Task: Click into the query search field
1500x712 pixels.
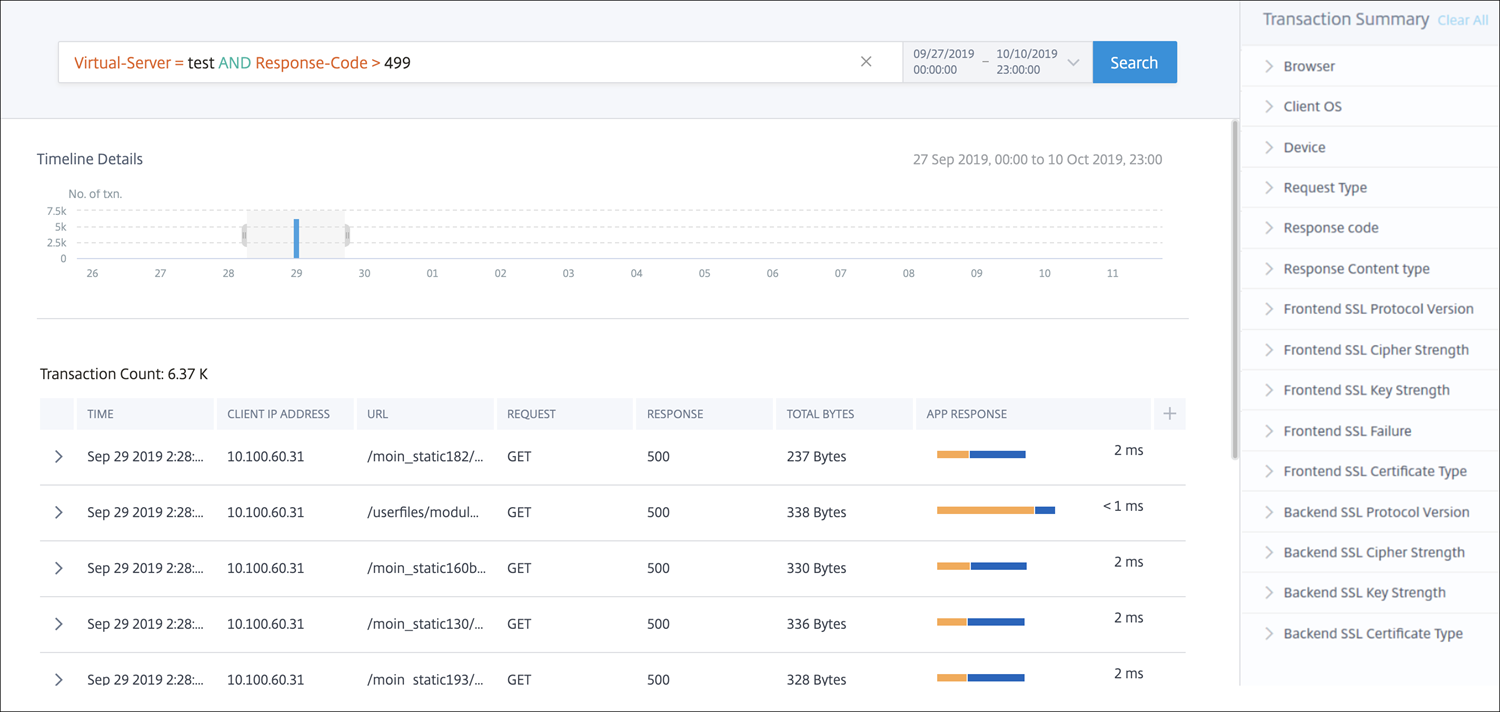Action: 460,62
